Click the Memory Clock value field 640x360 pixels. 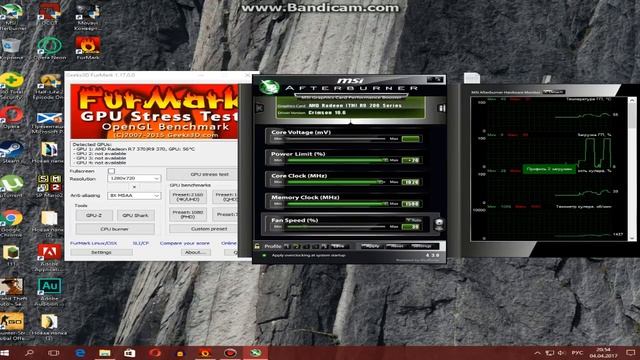click(x=411, y=204)
